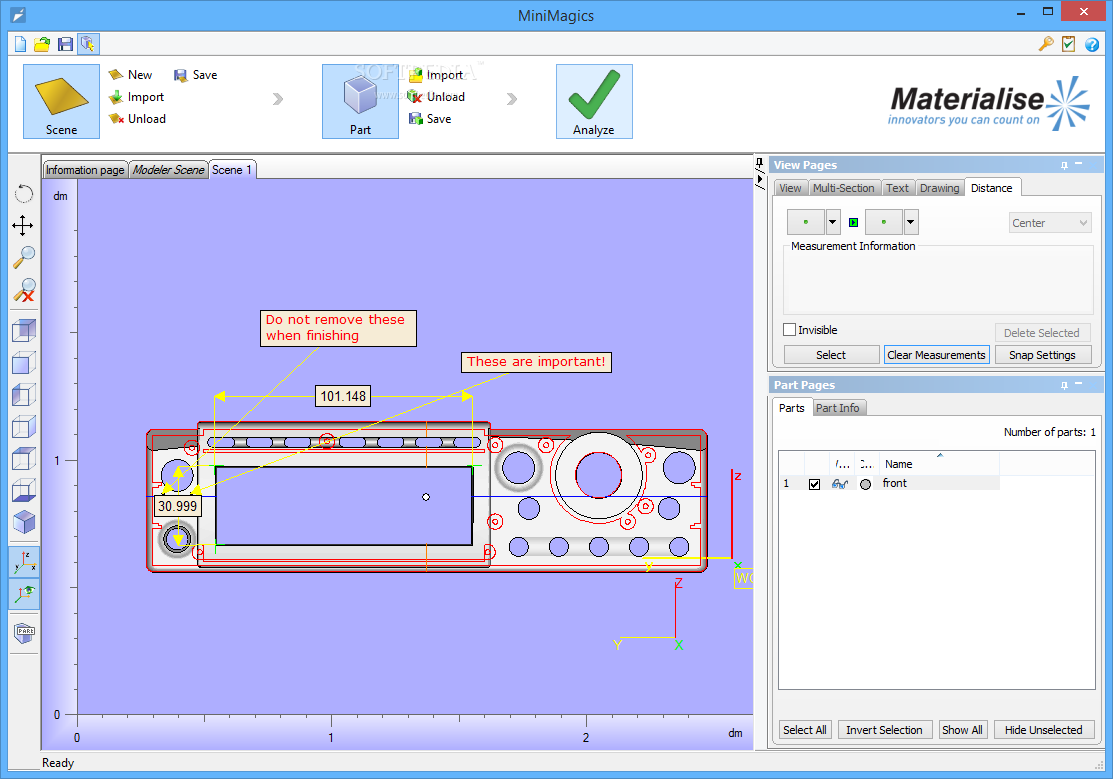Viewport: 1113px width, 779px height.
Task: Click the open folder icon in quick toolbar
Action: point(42,44)
